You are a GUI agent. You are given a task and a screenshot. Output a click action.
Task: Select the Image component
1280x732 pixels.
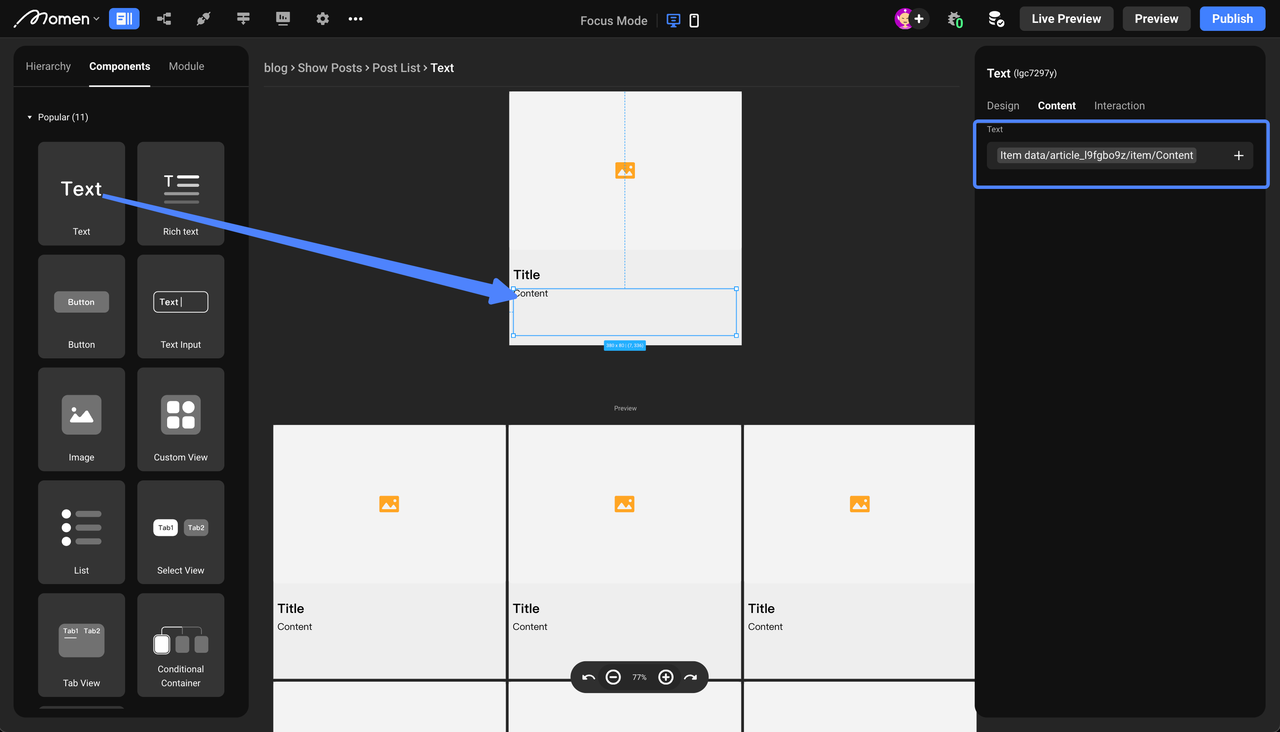pos(81,419)
